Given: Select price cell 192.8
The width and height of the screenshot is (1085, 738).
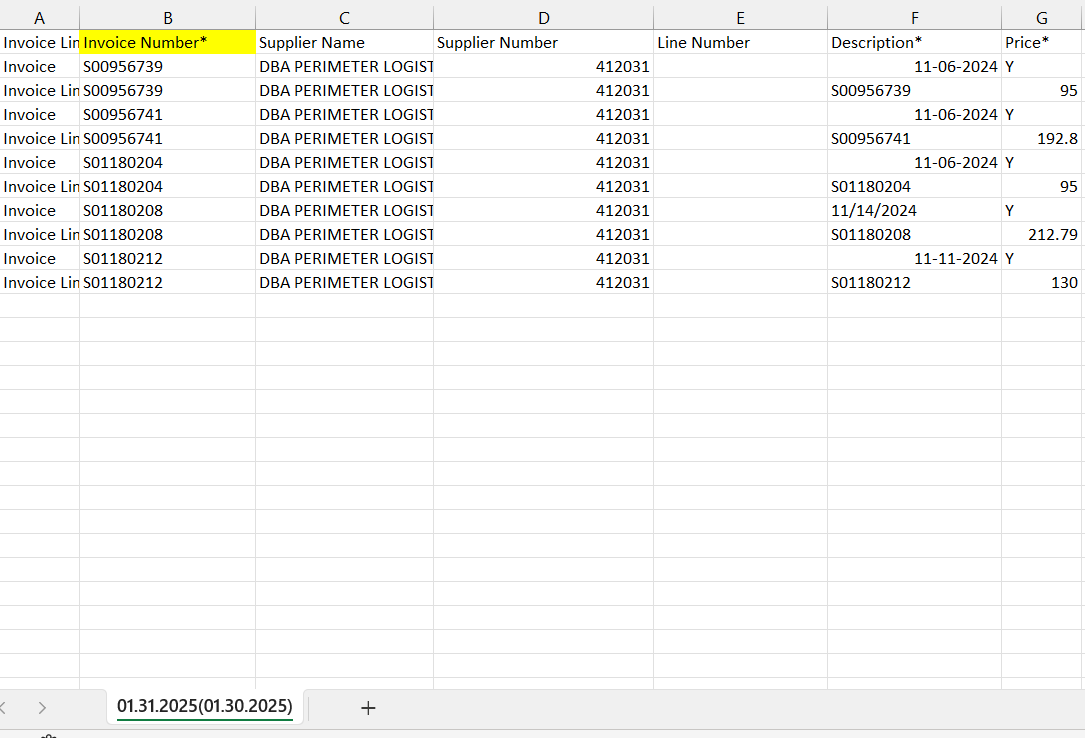Looking at the screenshot, I should [1042, 138].
